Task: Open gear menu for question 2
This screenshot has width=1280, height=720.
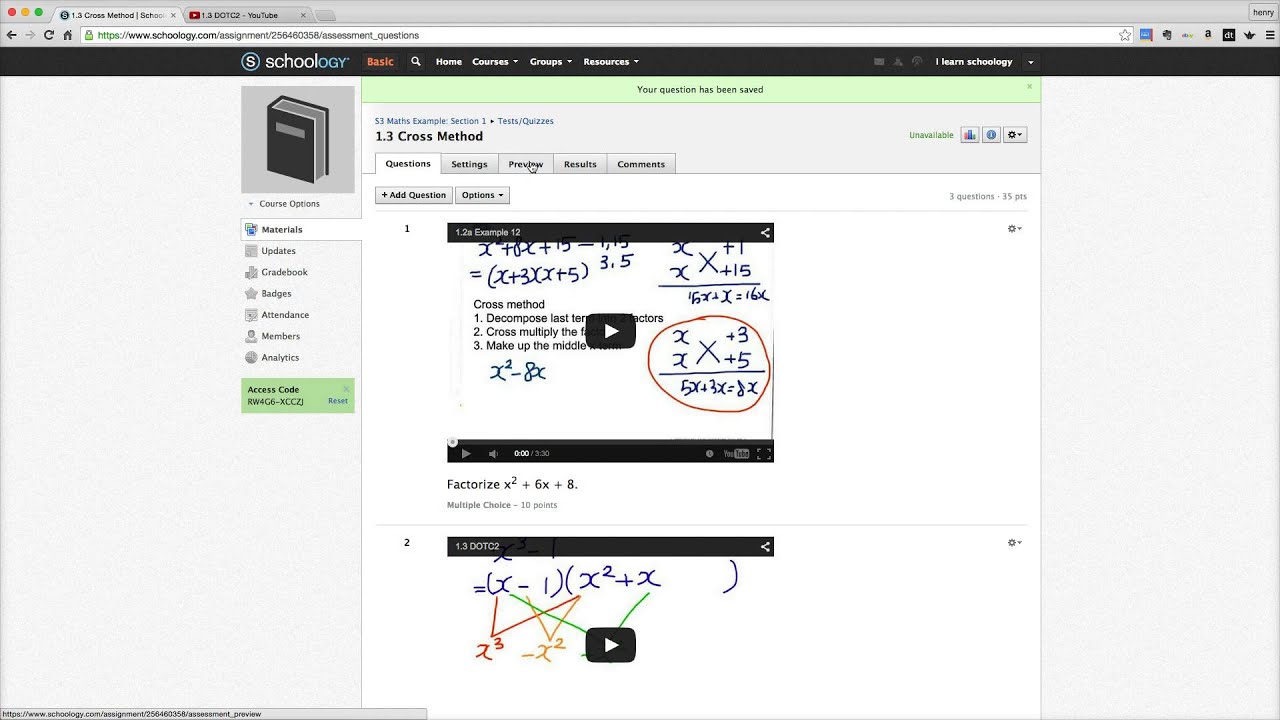Action: [1014, 543]
